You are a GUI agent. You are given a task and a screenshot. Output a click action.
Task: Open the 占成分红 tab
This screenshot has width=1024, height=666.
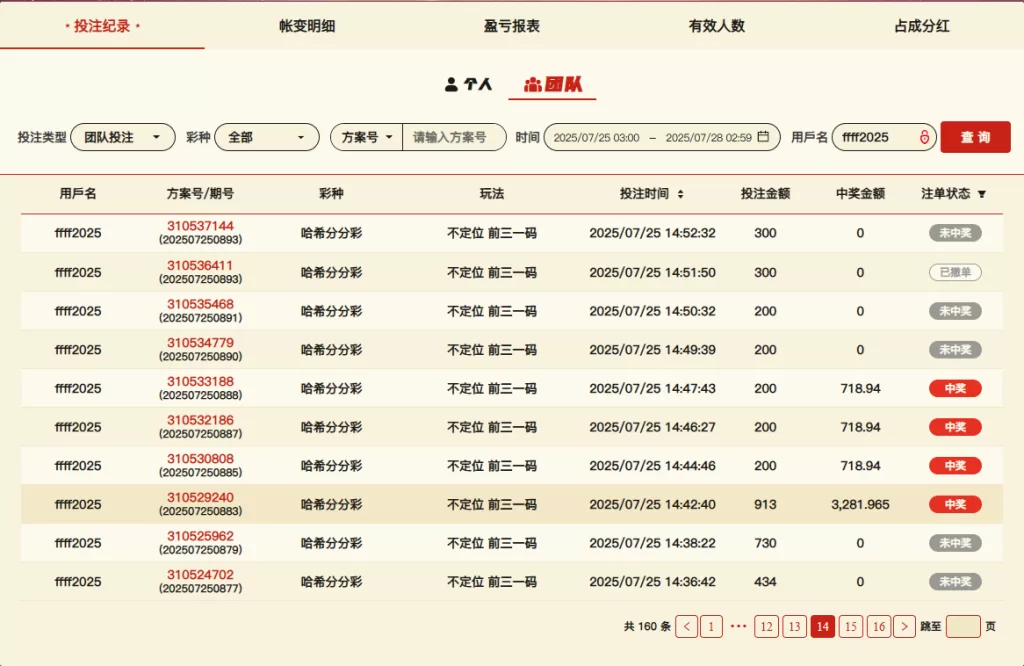tap(921, 26)
